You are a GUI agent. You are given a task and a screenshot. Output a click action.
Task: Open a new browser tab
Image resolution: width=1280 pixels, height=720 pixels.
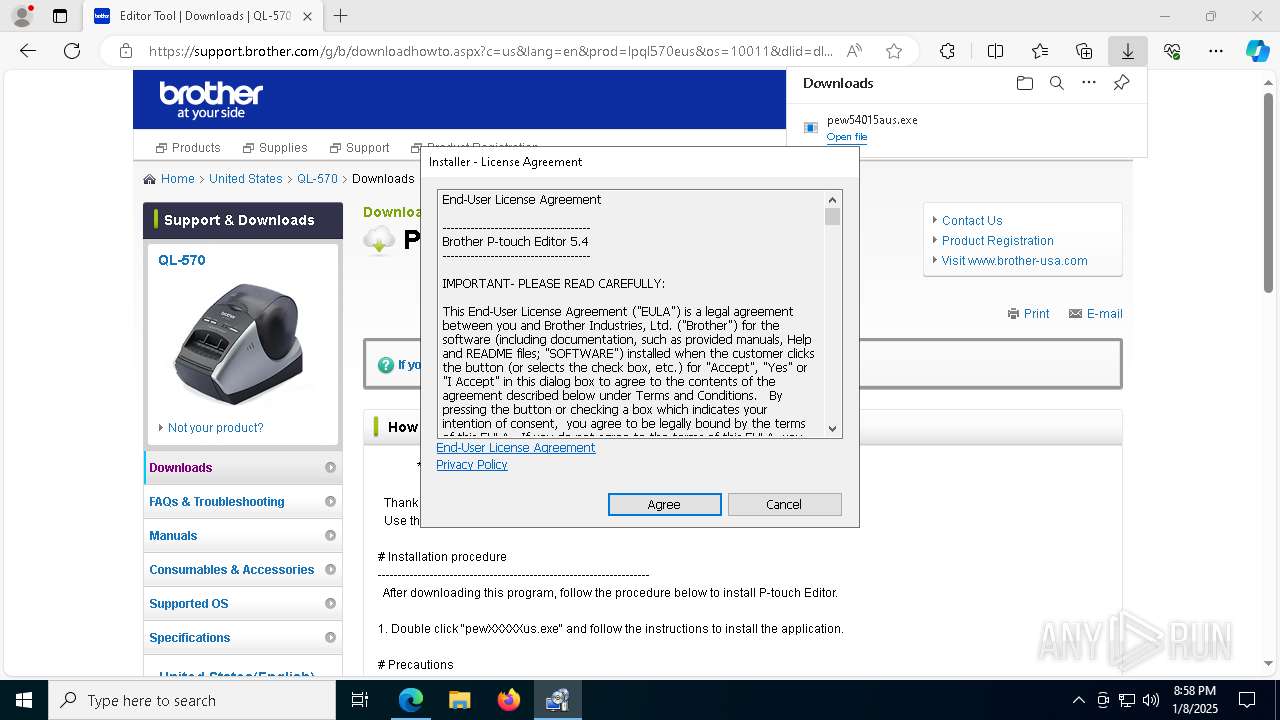(x=341, y=16)
